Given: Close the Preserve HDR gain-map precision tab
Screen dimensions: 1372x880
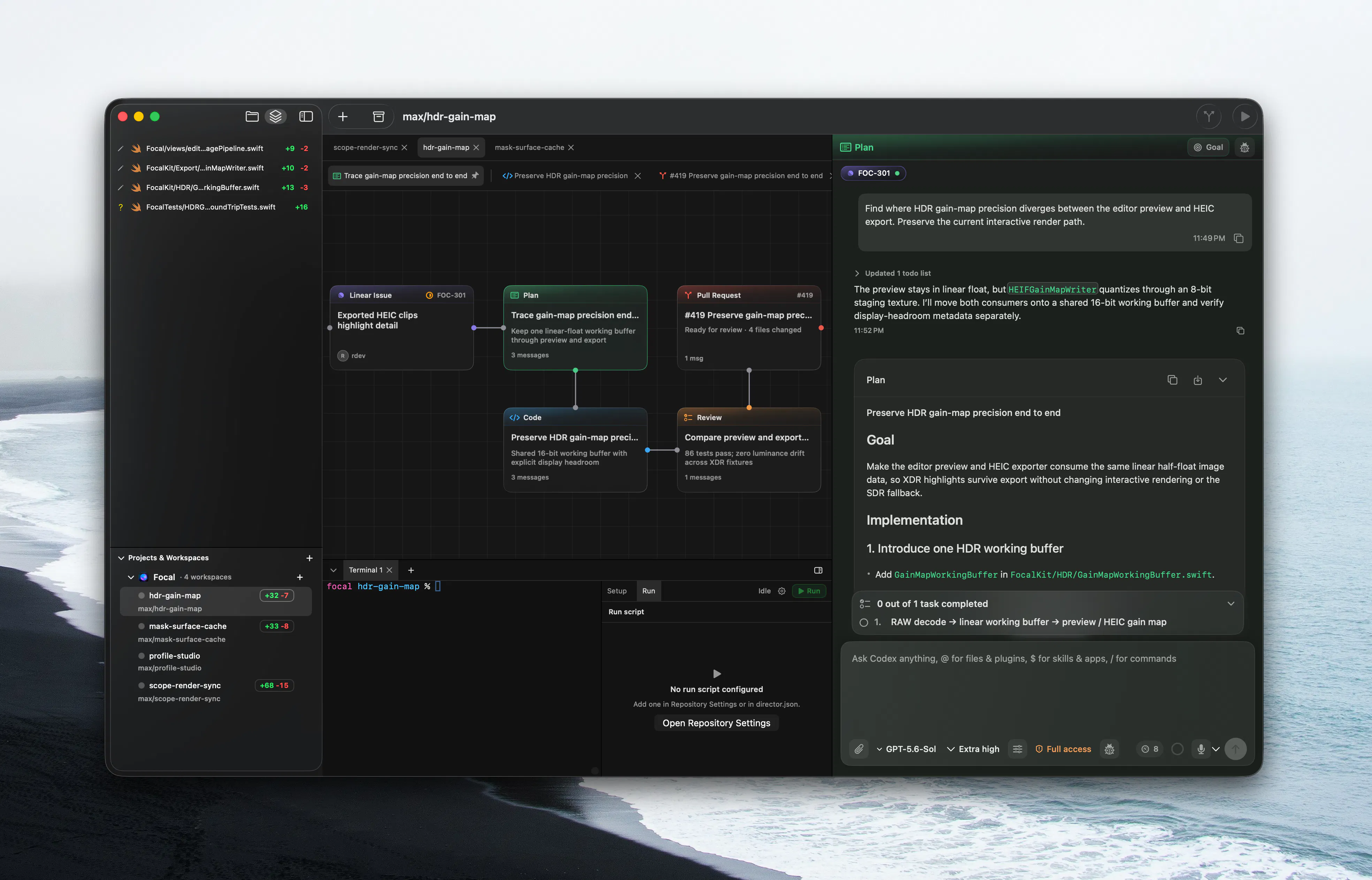Looking at the screenshot, I should 638,176.
